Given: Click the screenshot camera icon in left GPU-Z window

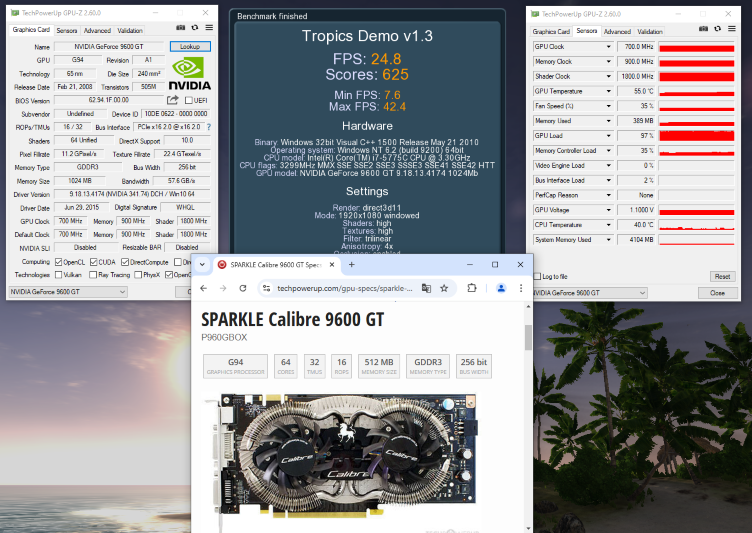Looking at the screenshot, I should [x=180, y=28].
